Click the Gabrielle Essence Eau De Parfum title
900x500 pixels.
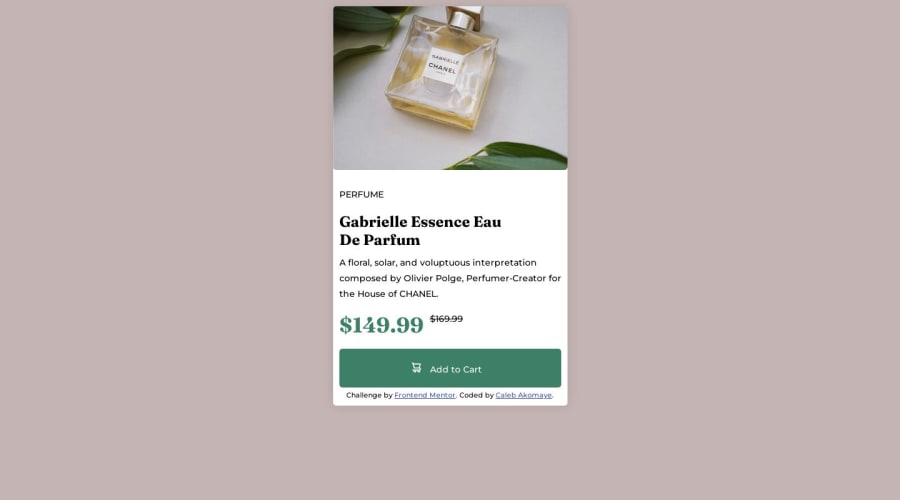coord(420,231)
